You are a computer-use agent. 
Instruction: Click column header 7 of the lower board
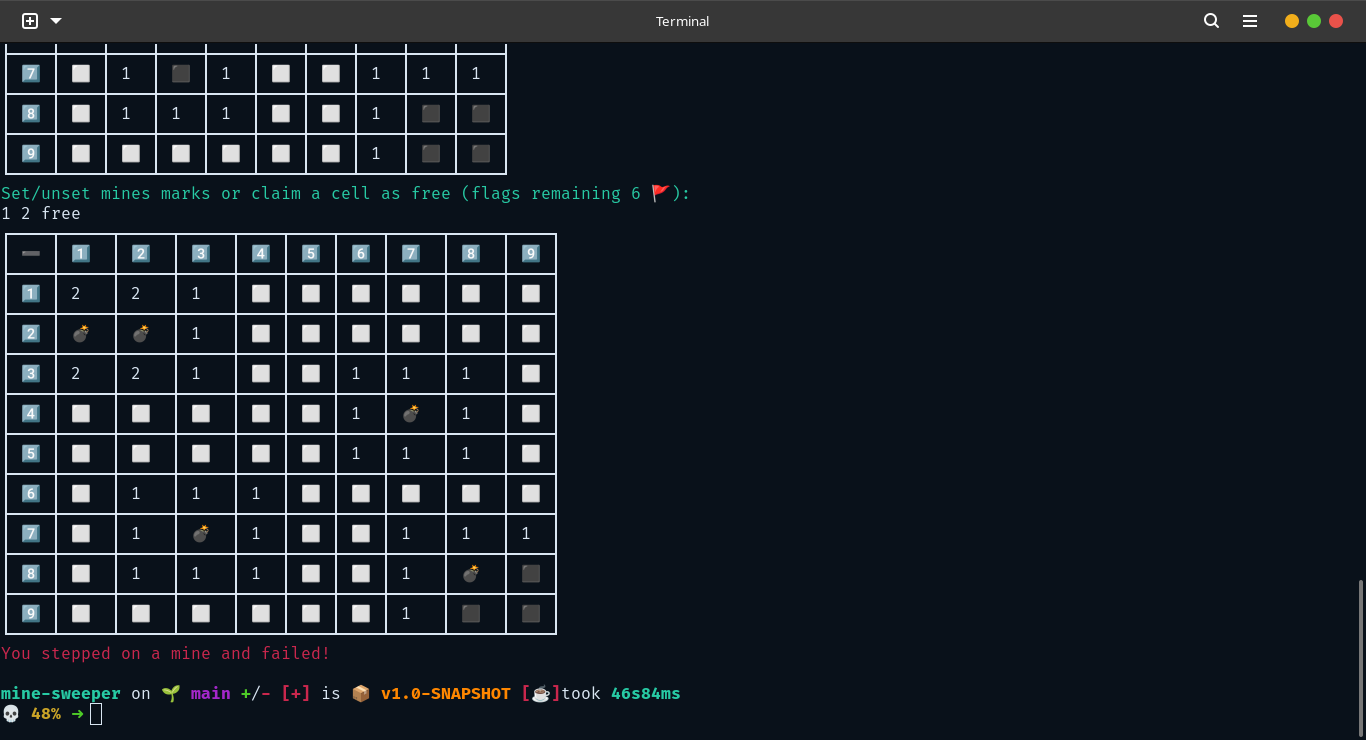[x=411, y=253]
